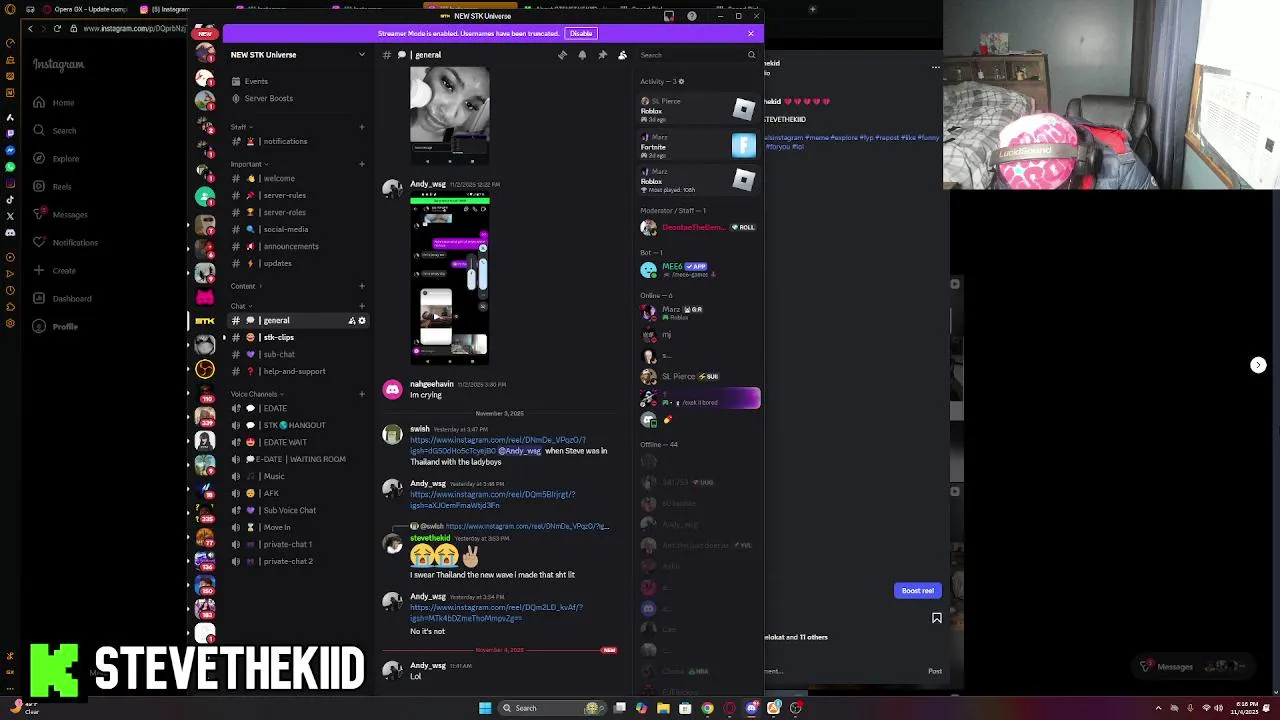This screenshot has width=1280, height=720.
Task: Open File Explorer from the taskbar
Action: click(x=663, y=708)
